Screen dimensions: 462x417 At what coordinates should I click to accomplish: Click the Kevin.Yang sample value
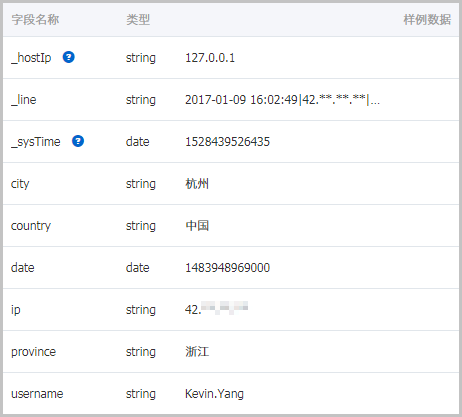(214, 394)
